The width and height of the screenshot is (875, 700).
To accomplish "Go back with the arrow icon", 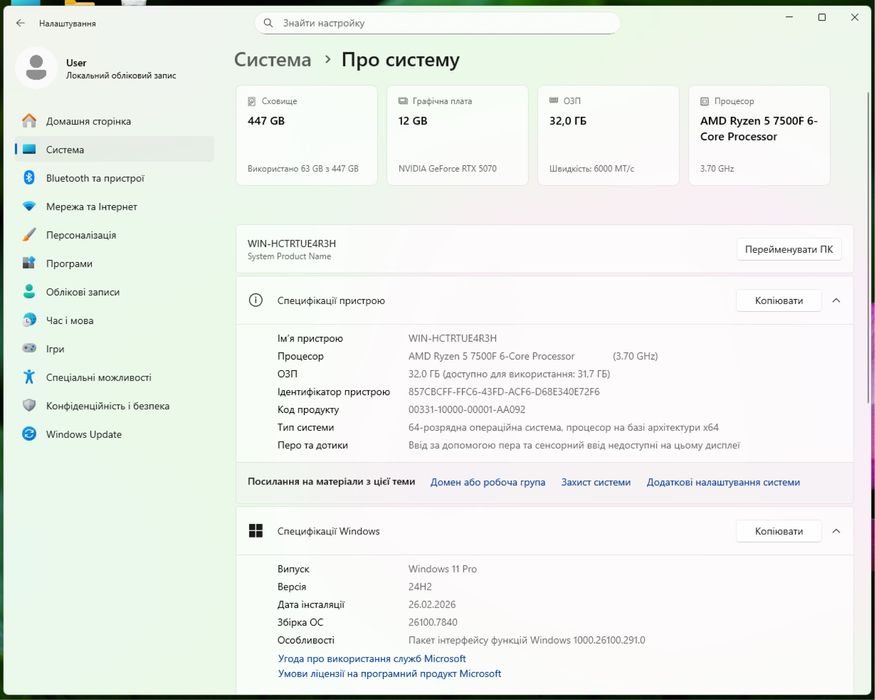I will (21, 23).
